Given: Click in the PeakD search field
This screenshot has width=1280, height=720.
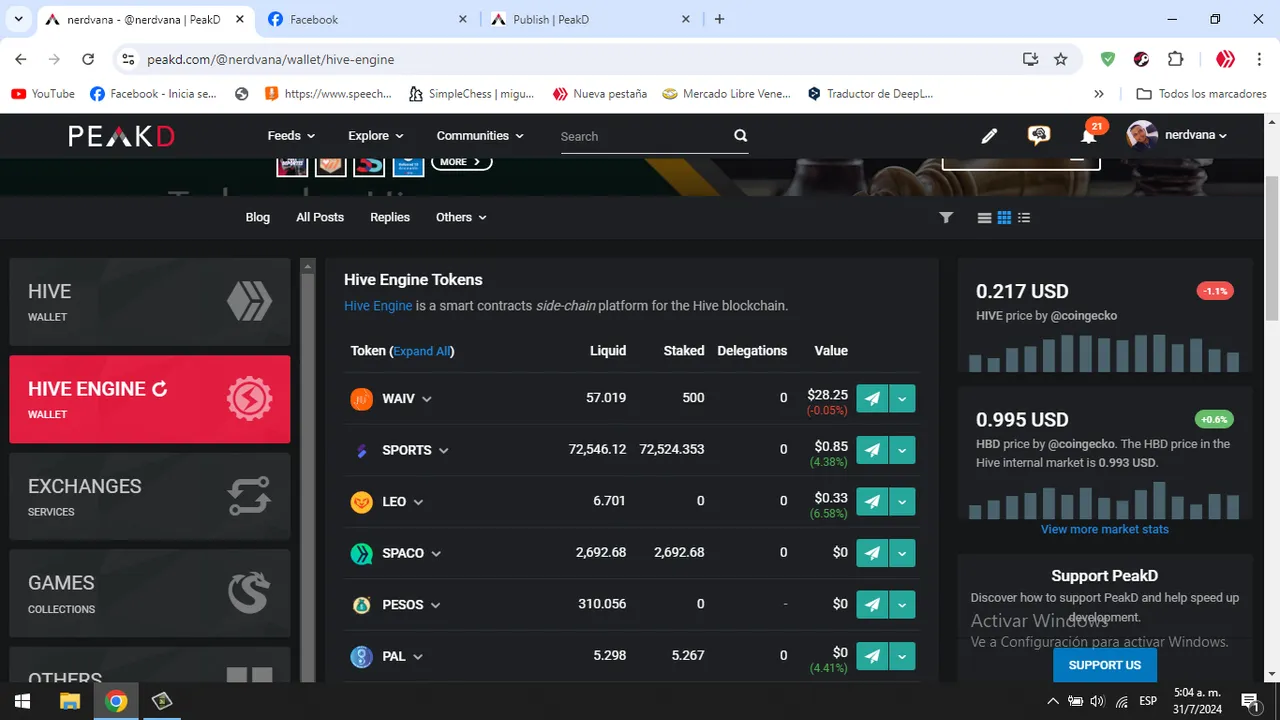Looking at the screenshot, I should (x=643, y=136).
